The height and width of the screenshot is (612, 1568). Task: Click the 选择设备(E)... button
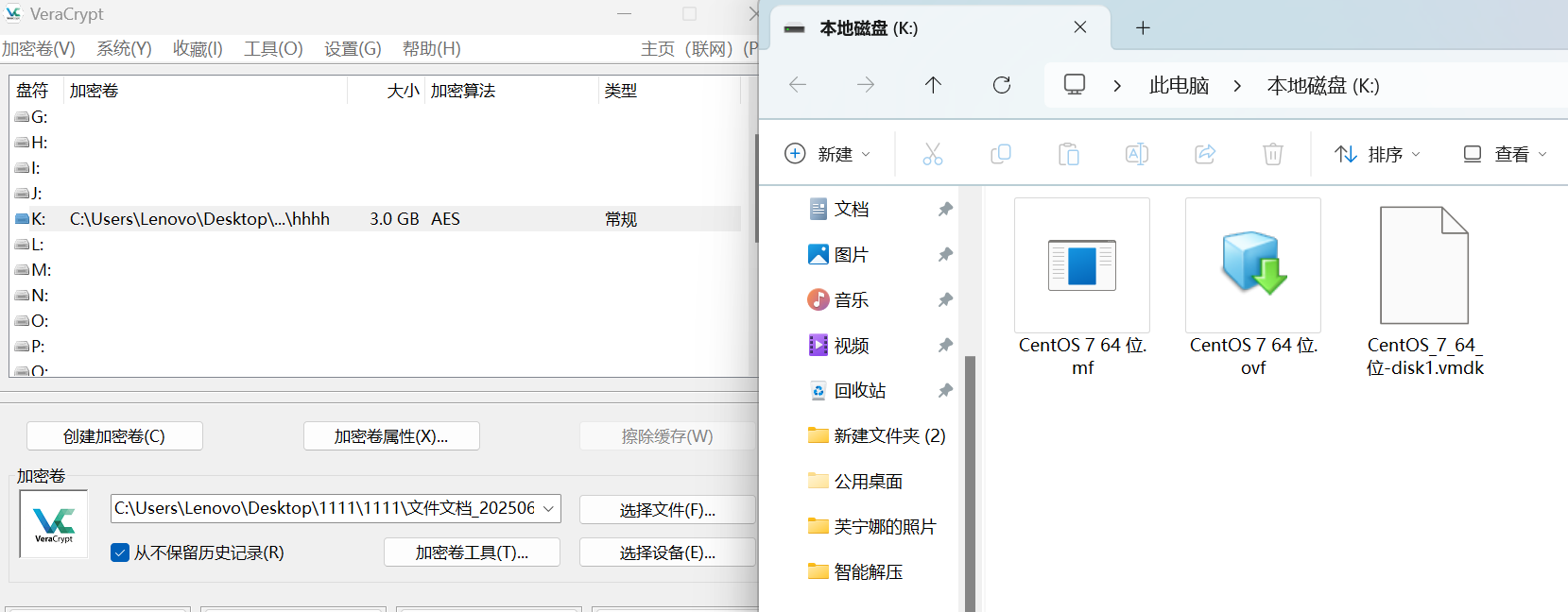[x=667, y=552]
